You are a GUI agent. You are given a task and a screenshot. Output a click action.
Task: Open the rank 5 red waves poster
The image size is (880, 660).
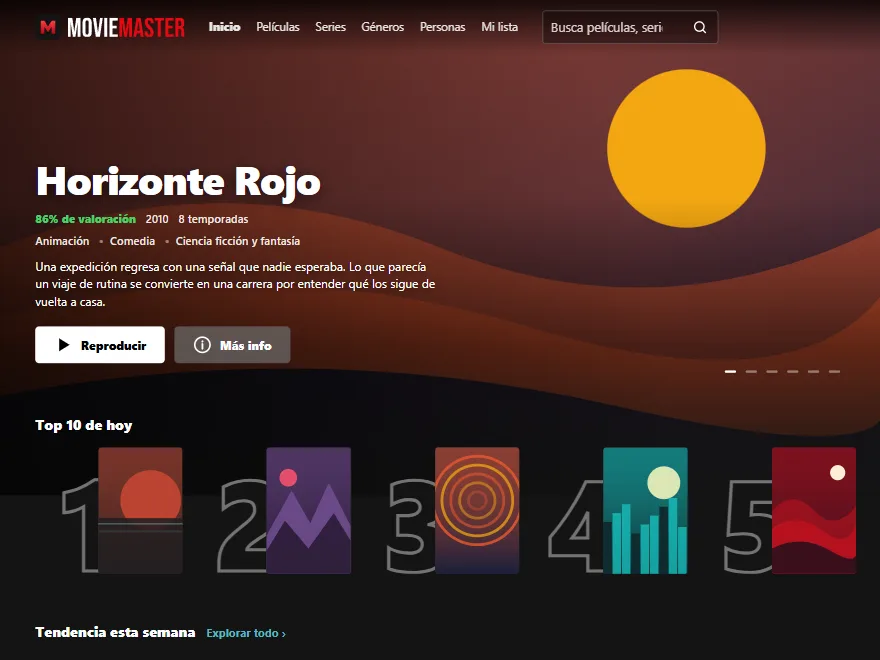point(814,510)
